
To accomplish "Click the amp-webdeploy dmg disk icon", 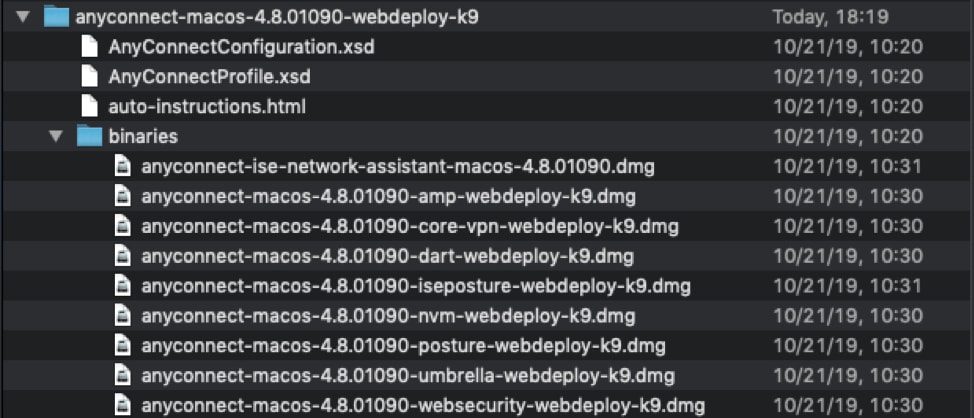I will click(122, 196).
